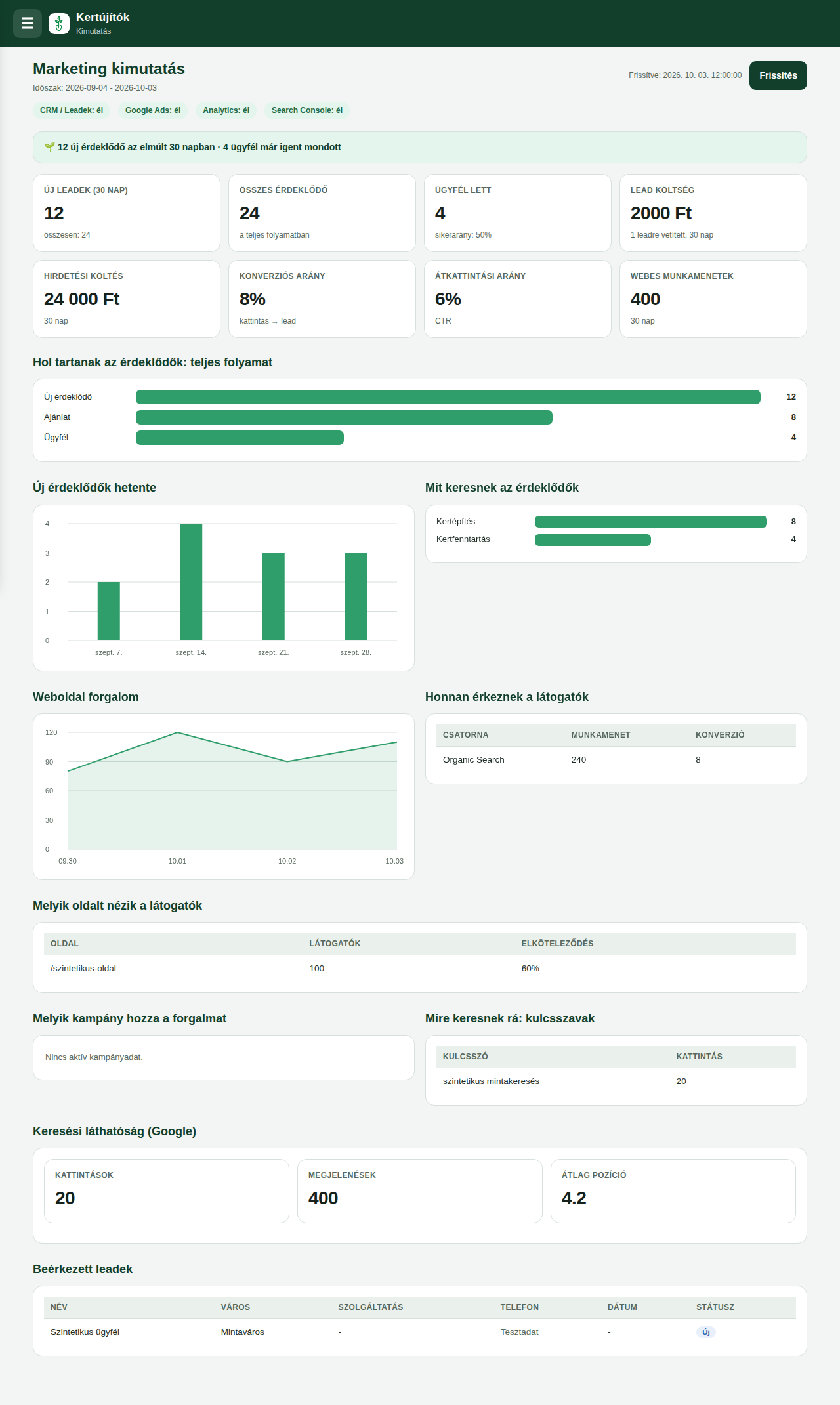Image resolution: width=840 pixels, height=1405 pixels.
Task: Click the seedling icon in the banner
Action: 49,147
